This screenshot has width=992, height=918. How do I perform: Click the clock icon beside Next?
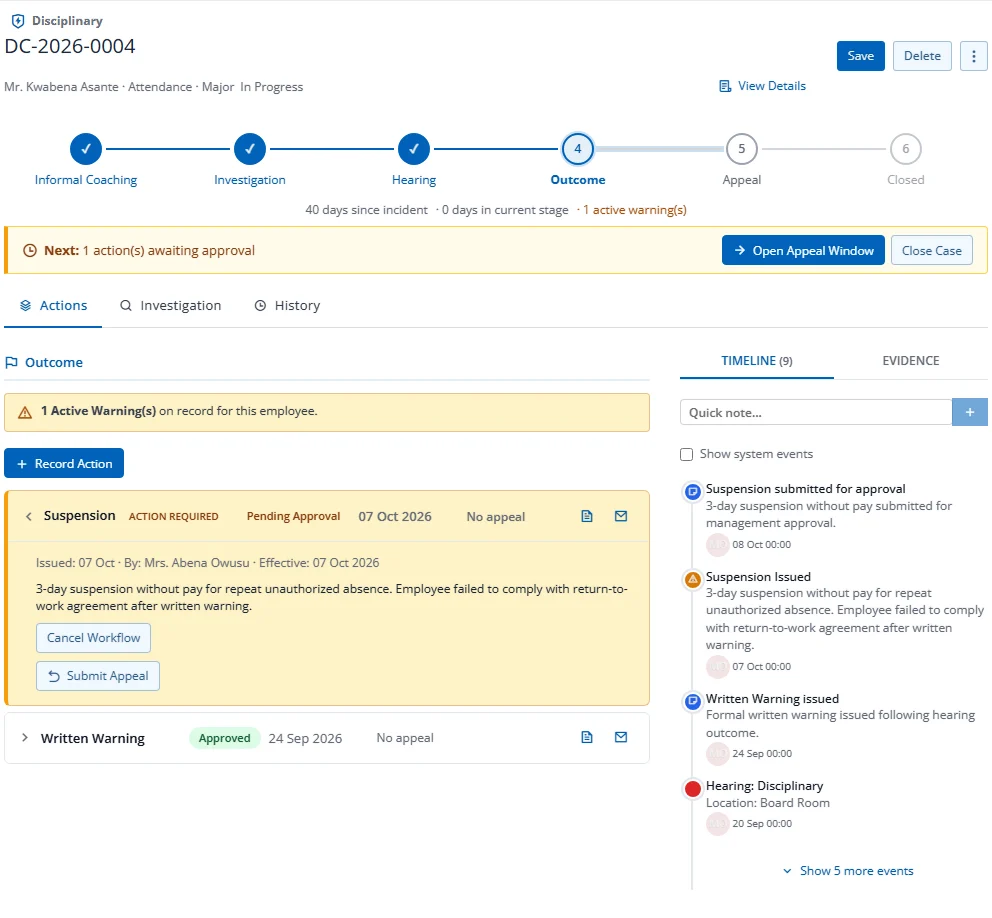(30, 251)
